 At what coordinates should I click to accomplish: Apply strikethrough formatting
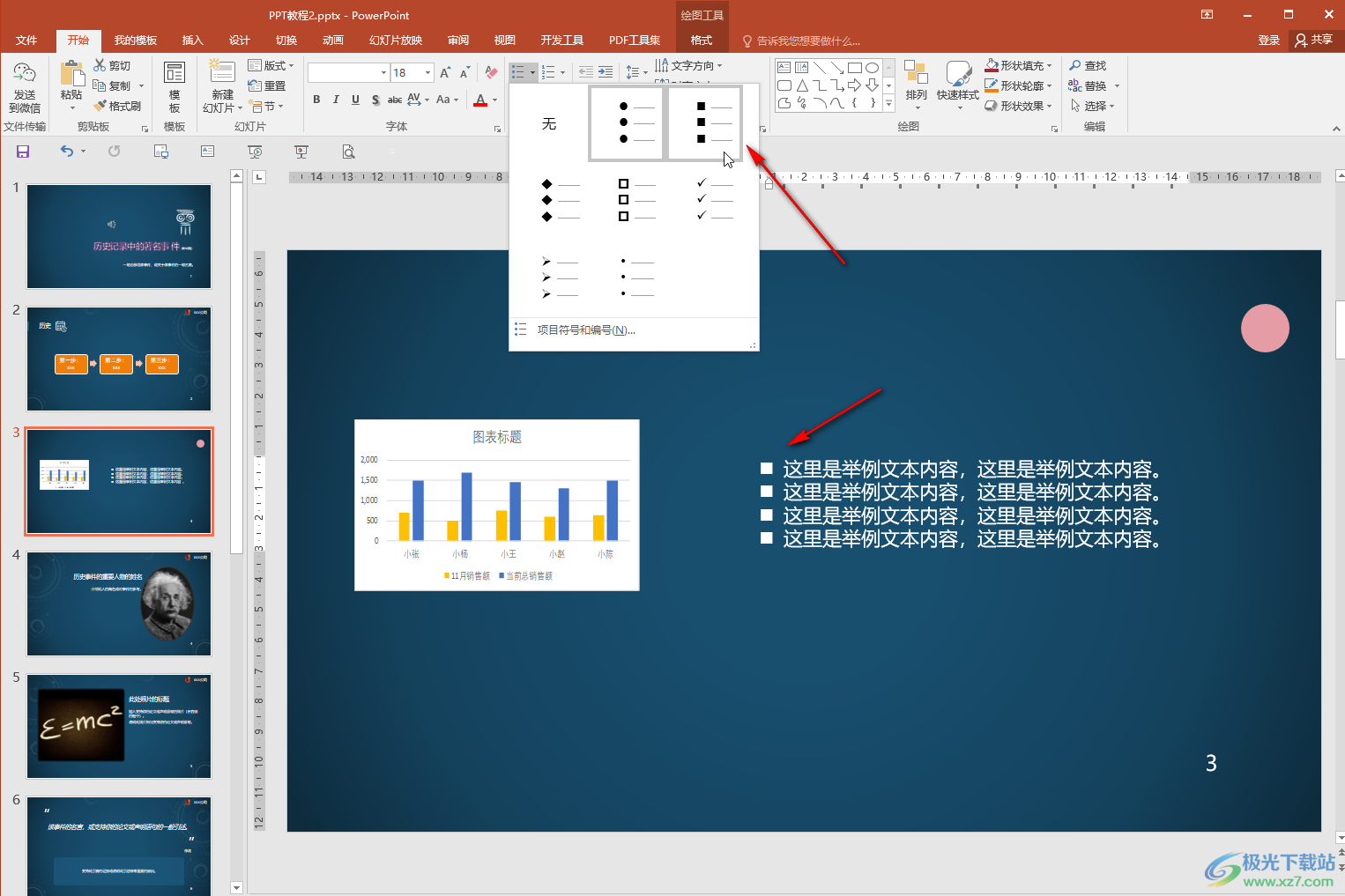tap(395, 100)
